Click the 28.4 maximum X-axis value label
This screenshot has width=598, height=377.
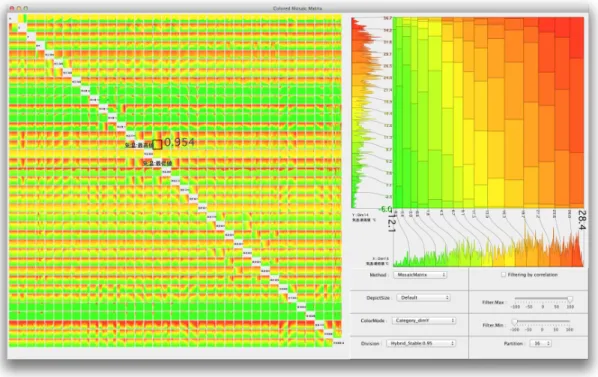[x=582, y=220]
